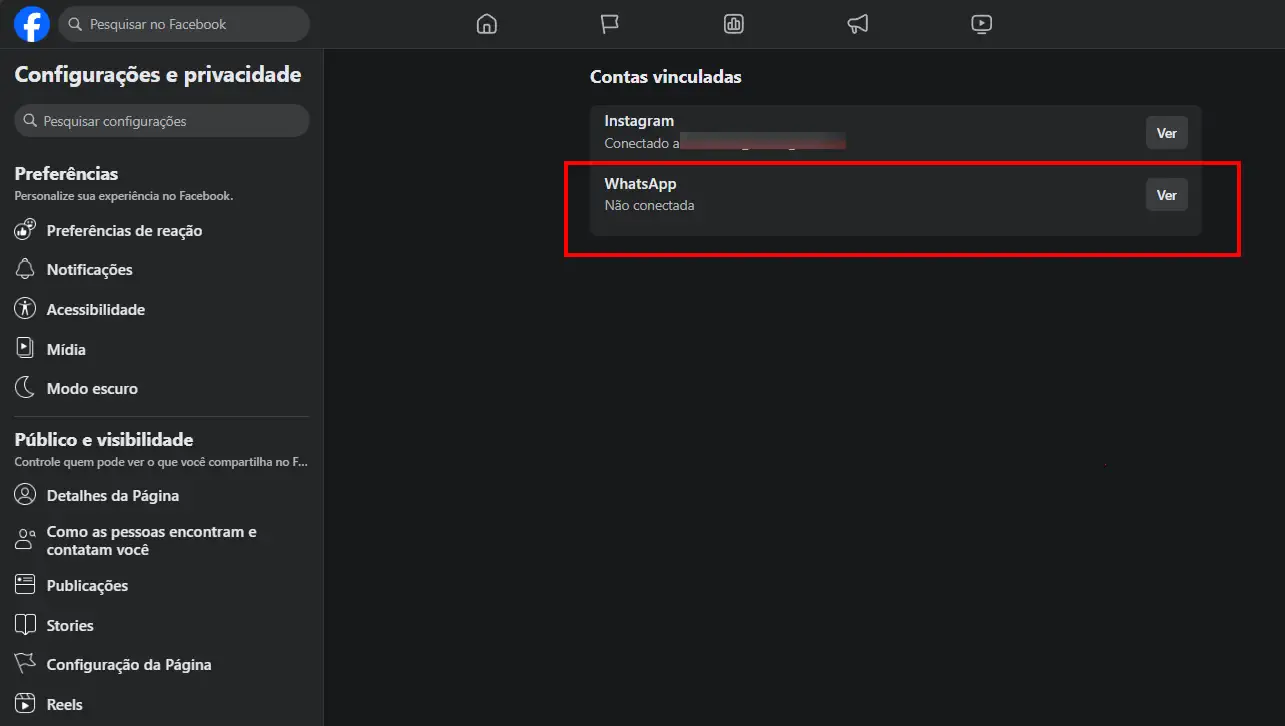Open the Video icon in top bar
This screenshot has width=1285, height=726.
click(x=982, y=24)
